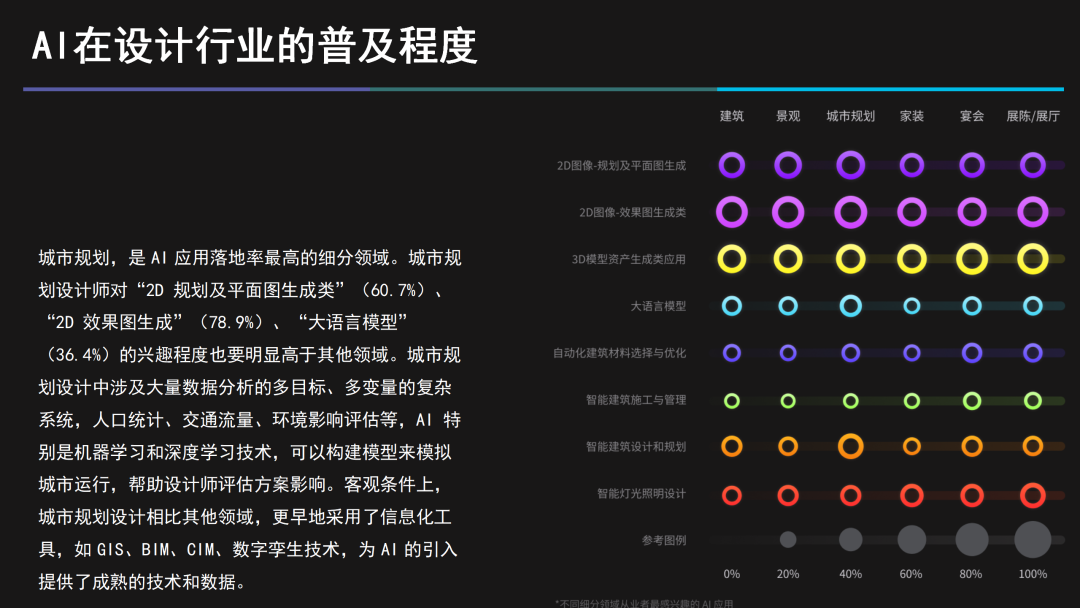Viewport: 1080px width, 608px height.
Task: Click the row label 自动化建筑材料选择与优化
Action: pyautogui.click(x=619, y=353)
